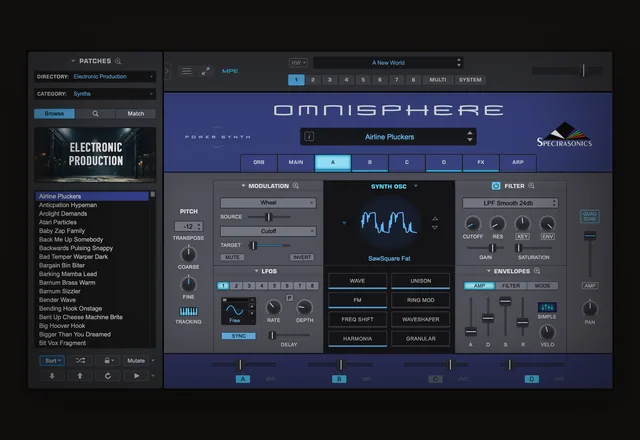Toggle modulation Invert button
Screen dimensions: 640x440
[x=302, y=257]
